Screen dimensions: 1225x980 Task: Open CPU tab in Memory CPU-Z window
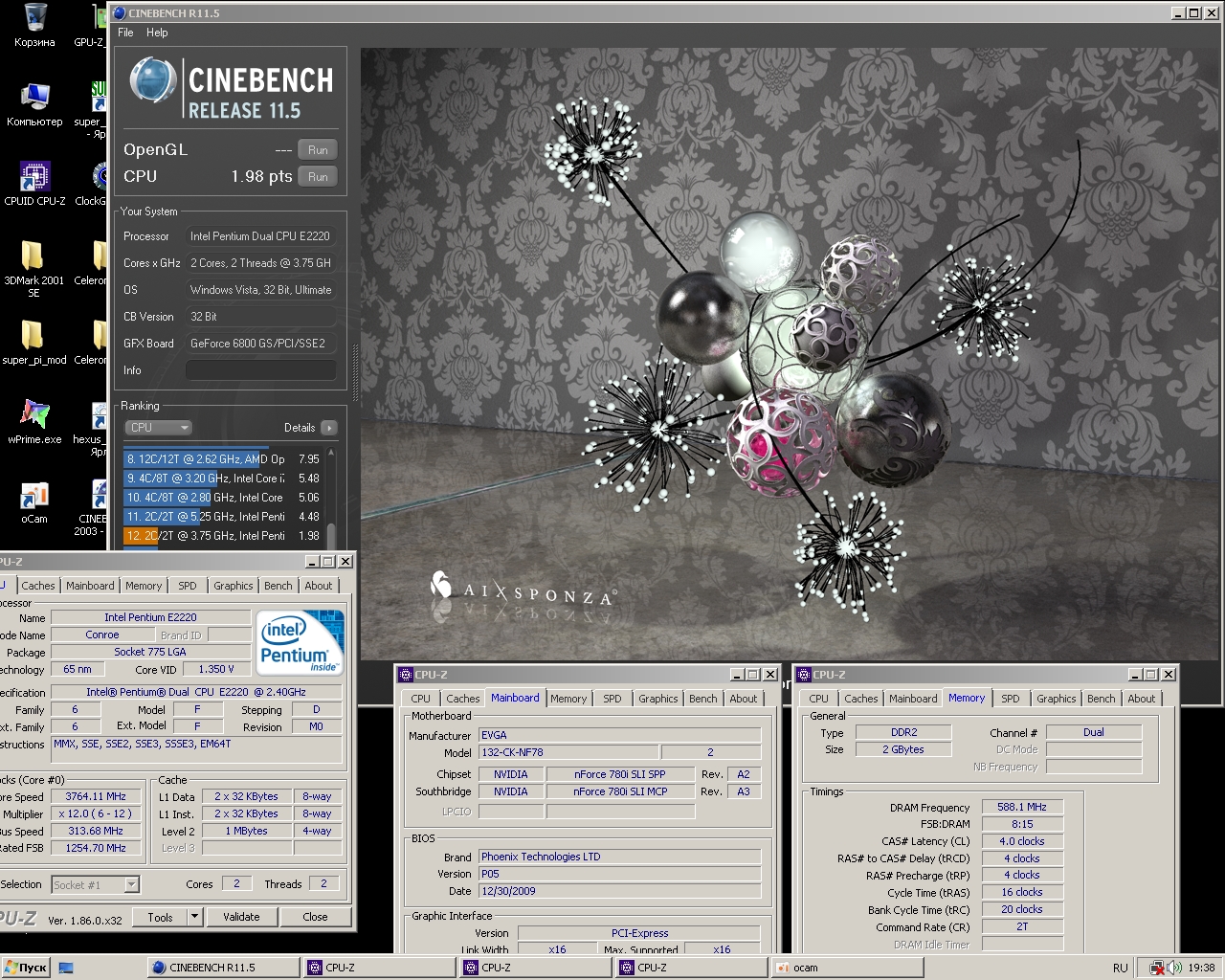coord(819,699)
